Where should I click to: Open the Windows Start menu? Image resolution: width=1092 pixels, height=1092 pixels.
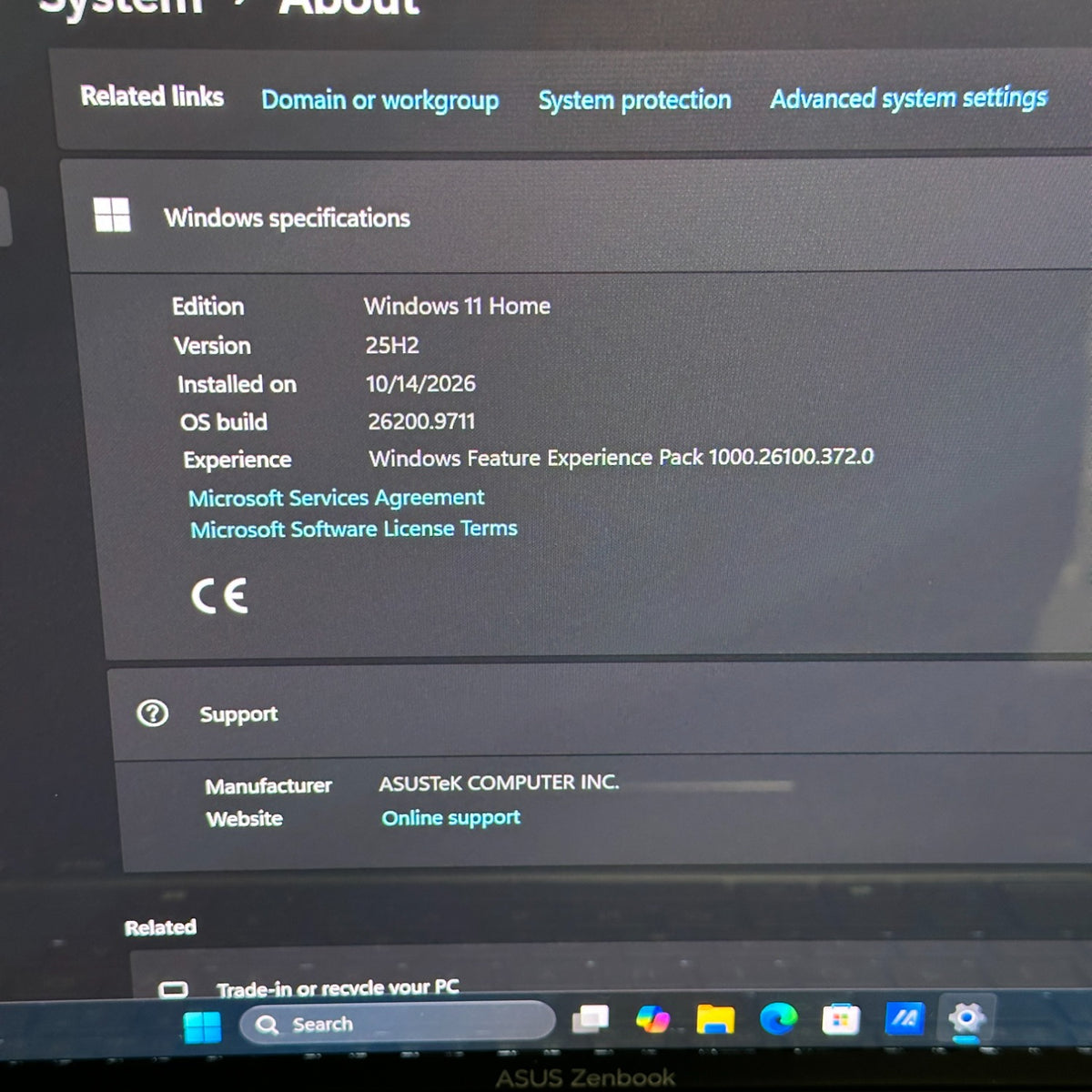click(x=201, y=1026)
